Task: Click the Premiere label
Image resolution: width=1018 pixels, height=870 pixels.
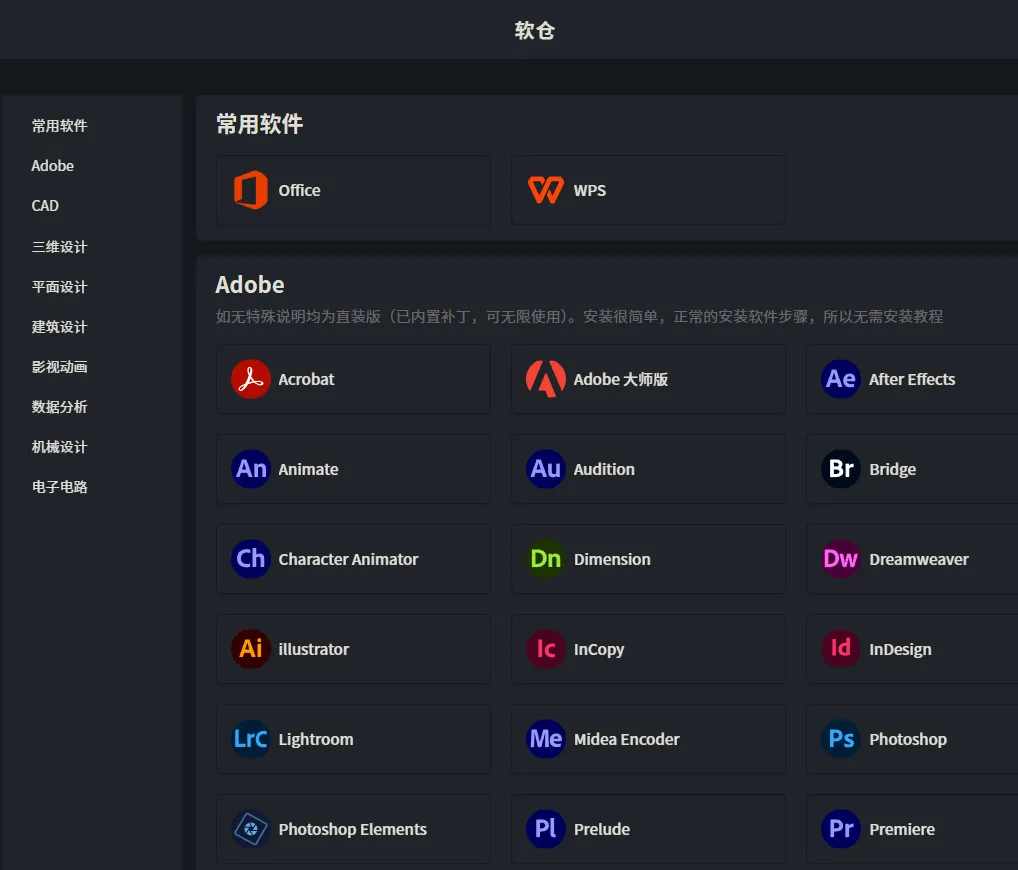Action: click(x=902, y=830)
